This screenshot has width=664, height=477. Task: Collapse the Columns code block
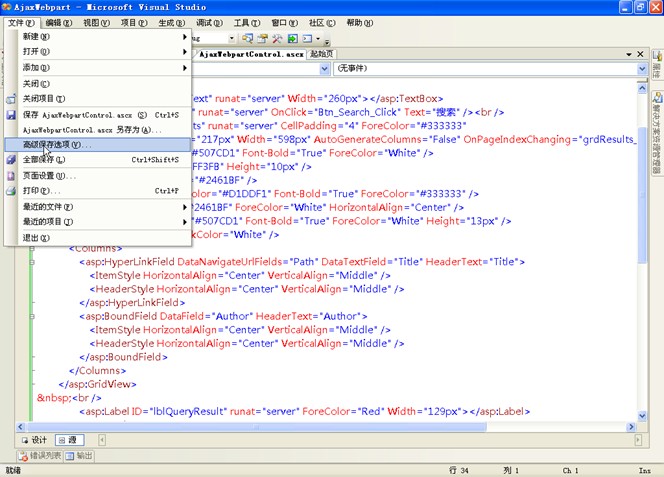(x=32, y=249)
